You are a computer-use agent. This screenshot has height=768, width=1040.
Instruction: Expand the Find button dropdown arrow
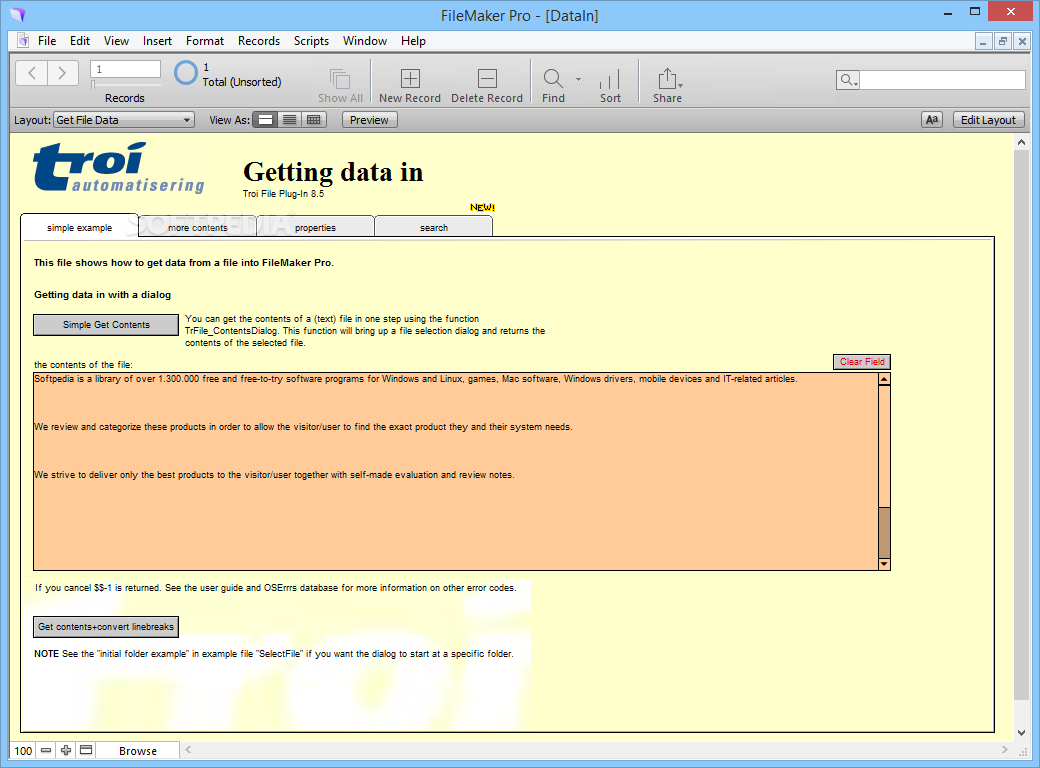pos(578,79)
